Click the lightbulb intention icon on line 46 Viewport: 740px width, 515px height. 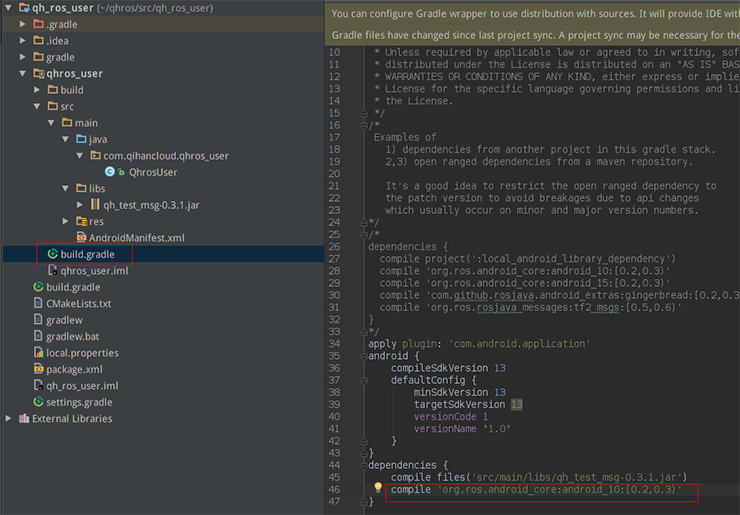click(378, 488)
